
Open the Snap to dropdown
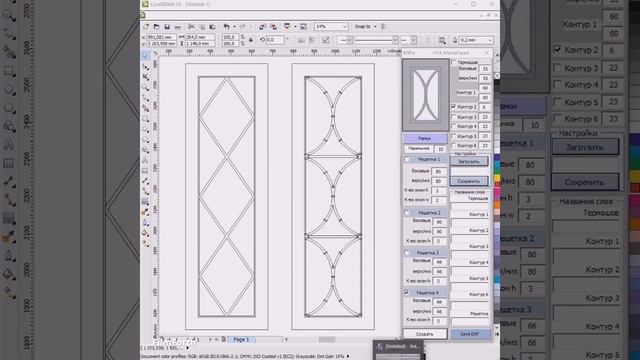point(375,27)
